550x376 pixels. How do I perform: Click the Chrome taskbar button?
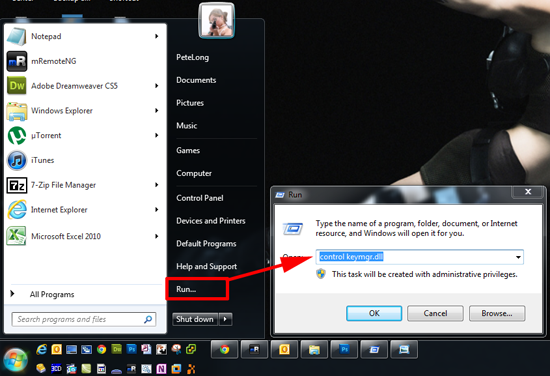pos(224,349)
